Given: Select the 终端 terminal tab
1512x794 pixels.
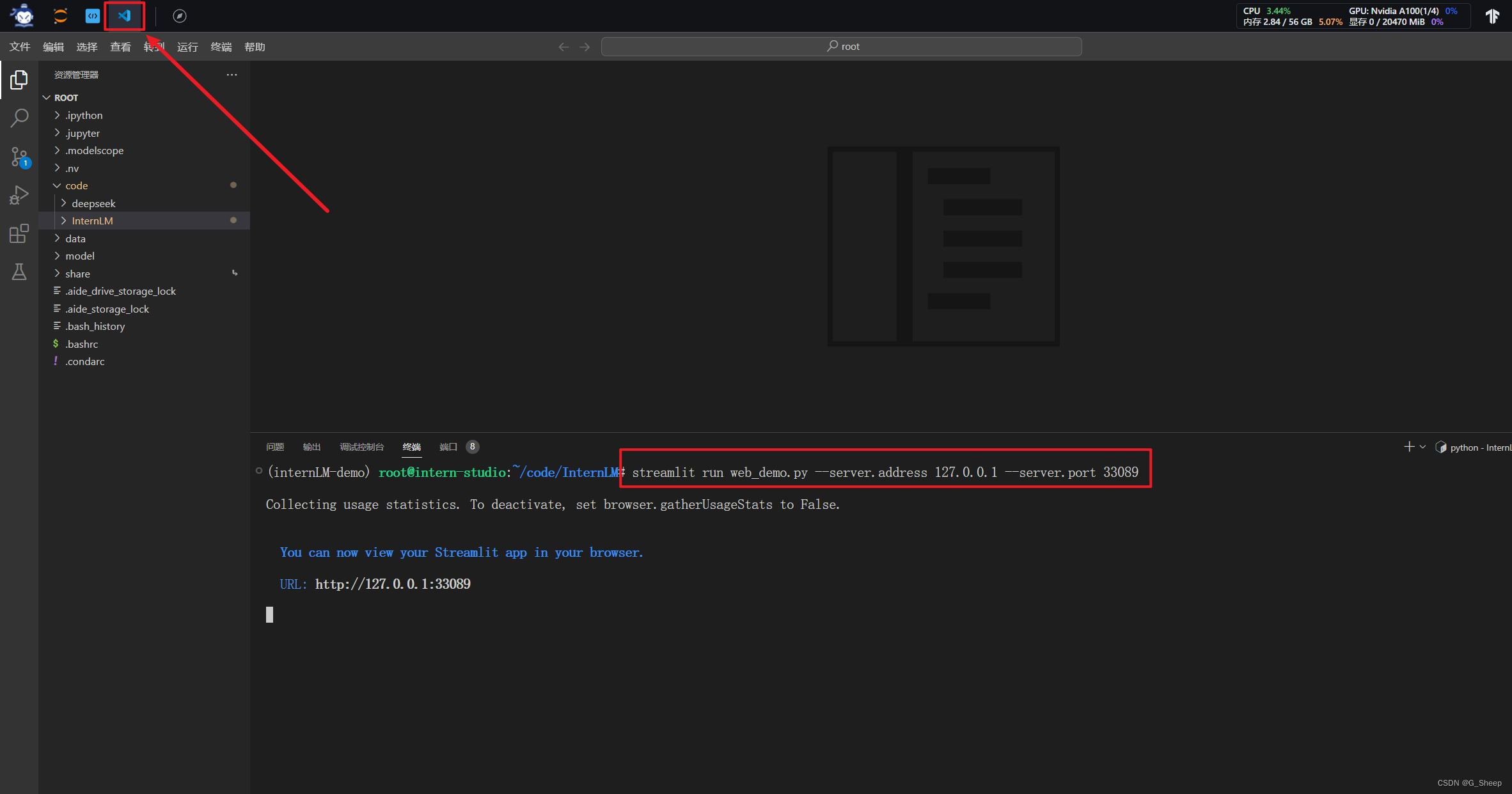Looking at the screenshot, I should (x=411, y=446).
